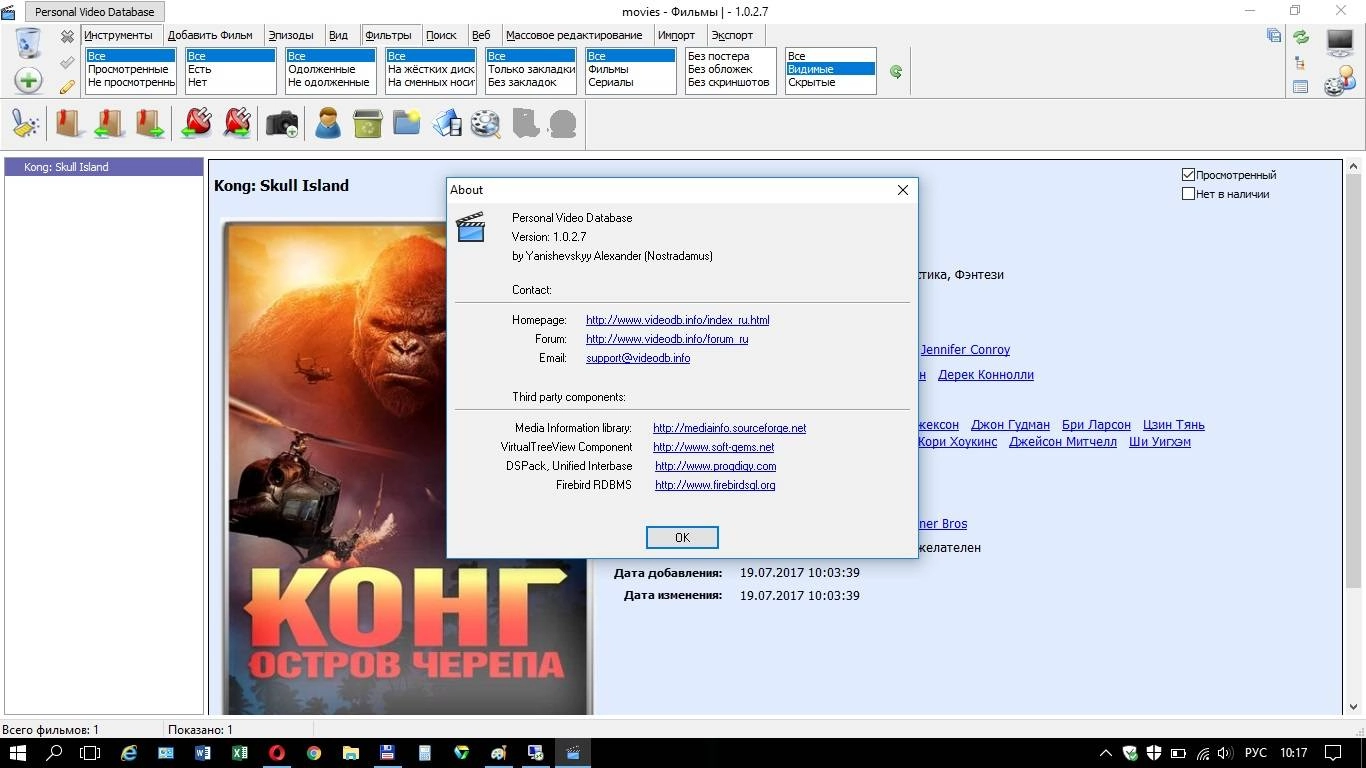Screen dimensions: 1366x768
Task: Click the Windows Start button
Action: 18,753
